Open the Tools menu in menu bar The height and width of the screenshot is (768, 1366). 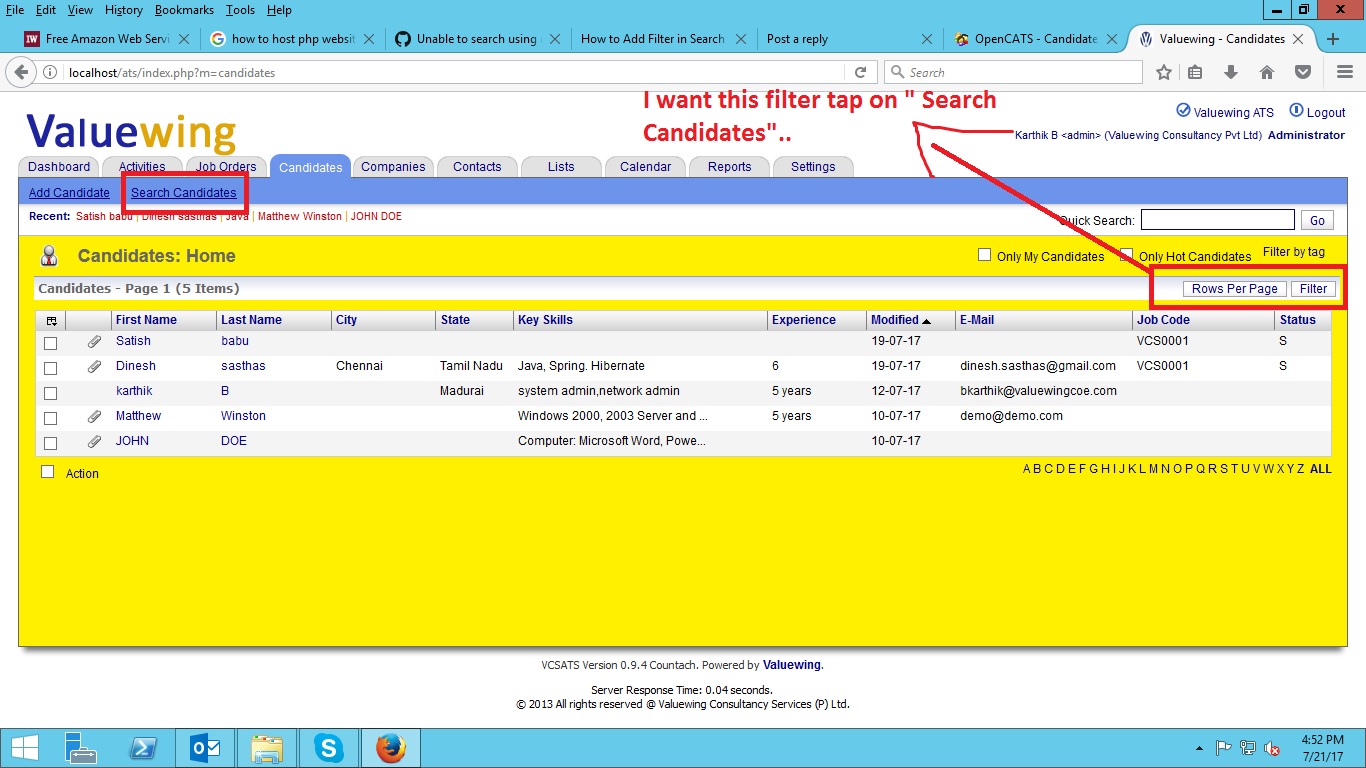tap(240, 10)
